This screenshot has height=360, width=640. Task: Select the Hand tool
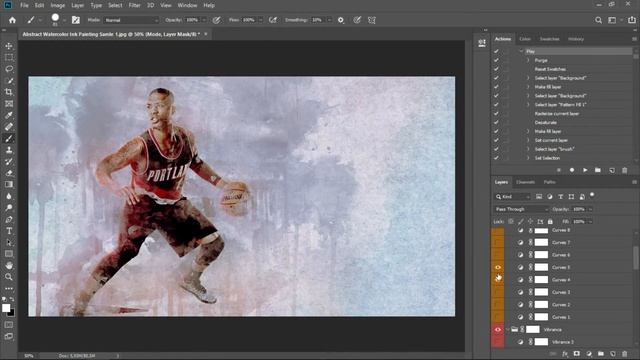[x=9, y=265]
